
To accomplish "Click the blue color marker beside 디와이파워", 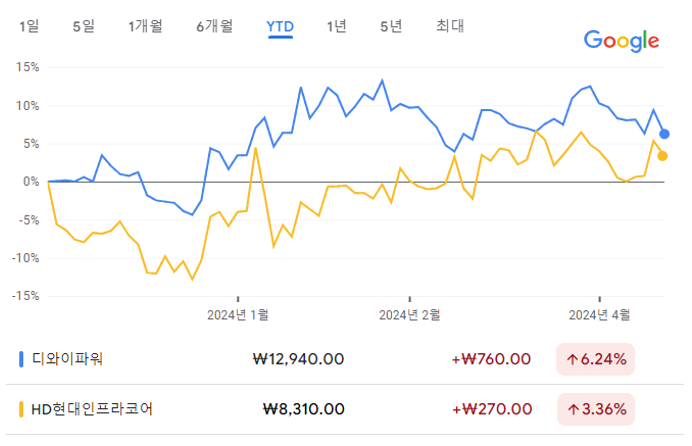I will pyautogui.click(x=21, y=359).
